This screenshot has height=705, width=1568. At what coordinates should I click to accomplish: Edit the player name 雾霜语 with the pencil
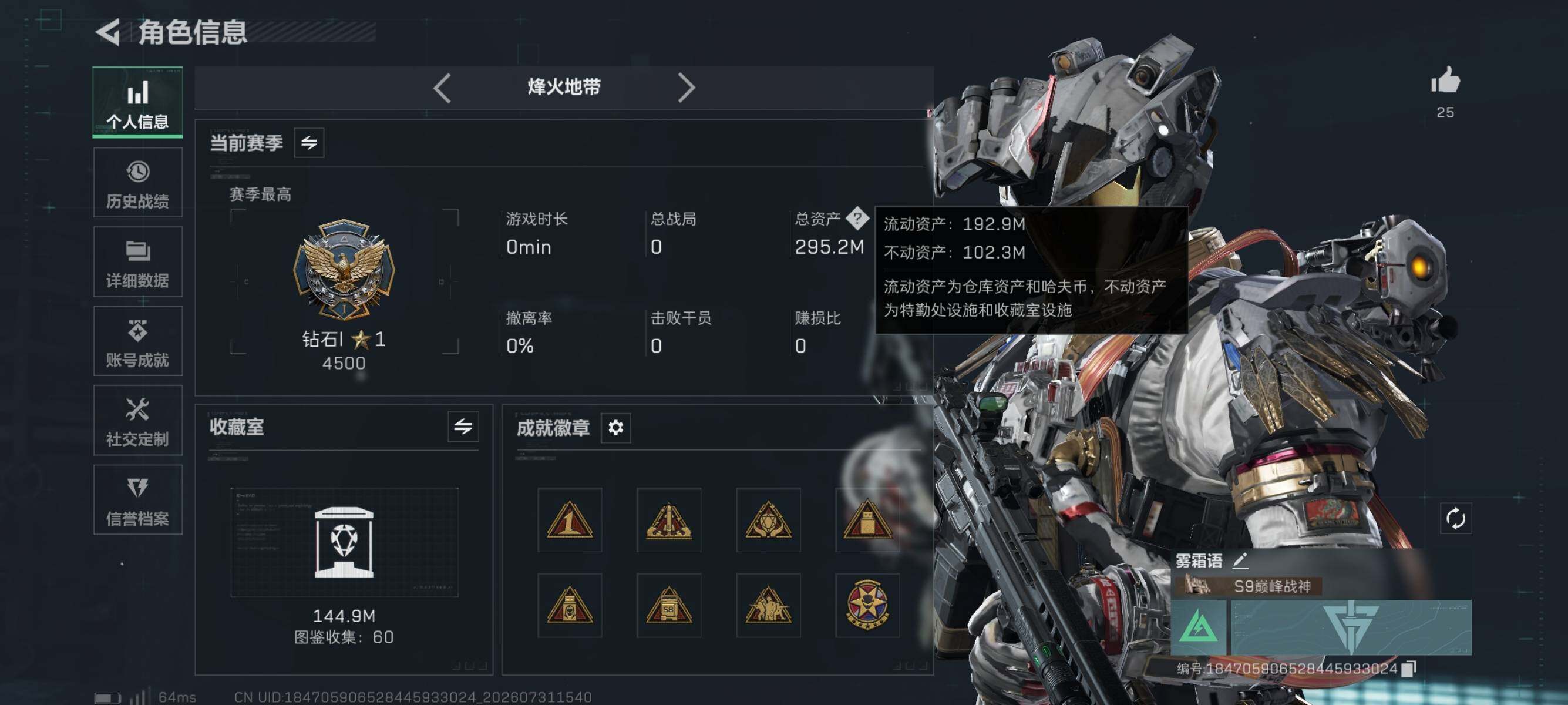tap(1239, 560)
